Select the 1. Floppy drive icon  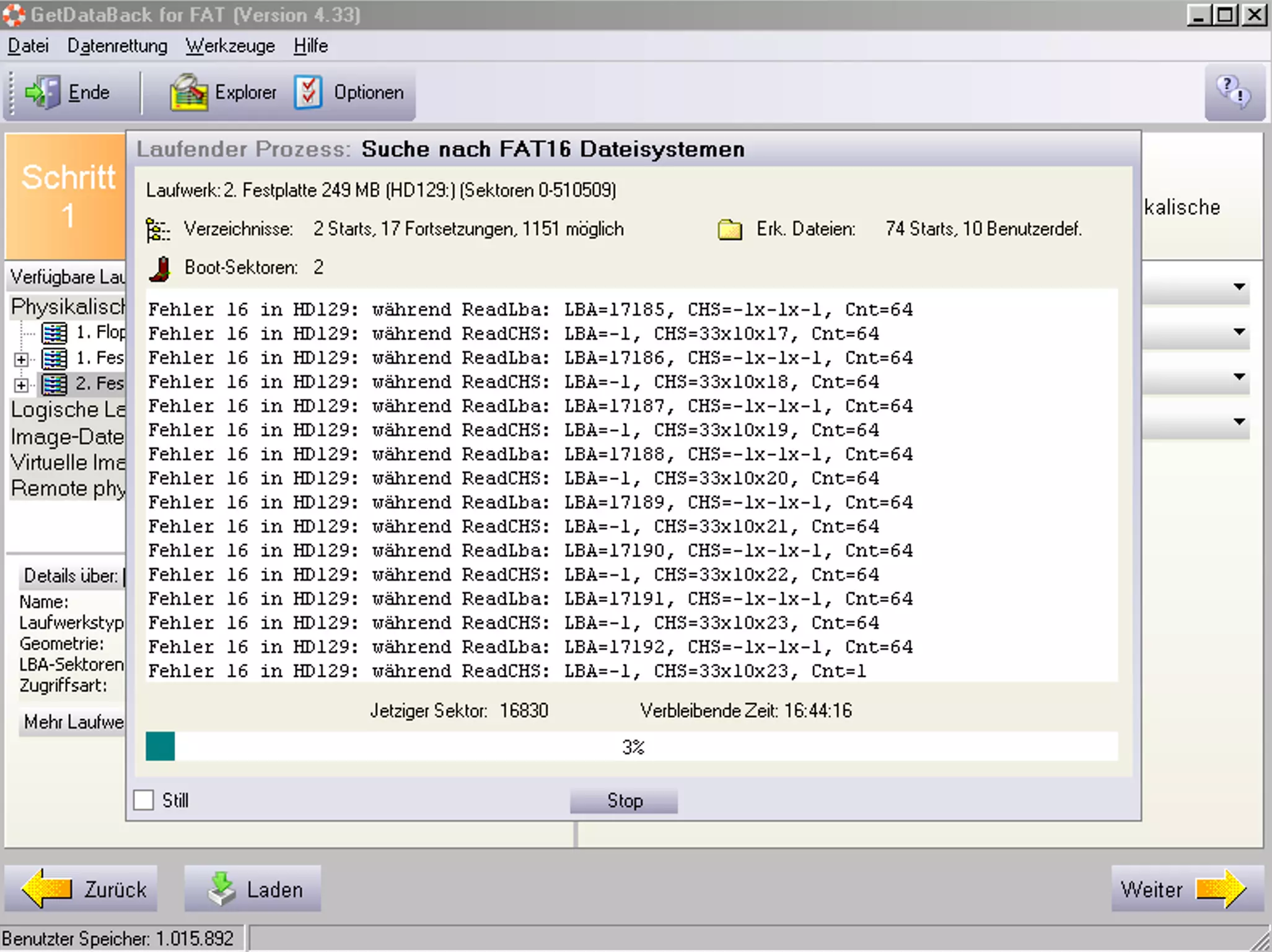55,333
